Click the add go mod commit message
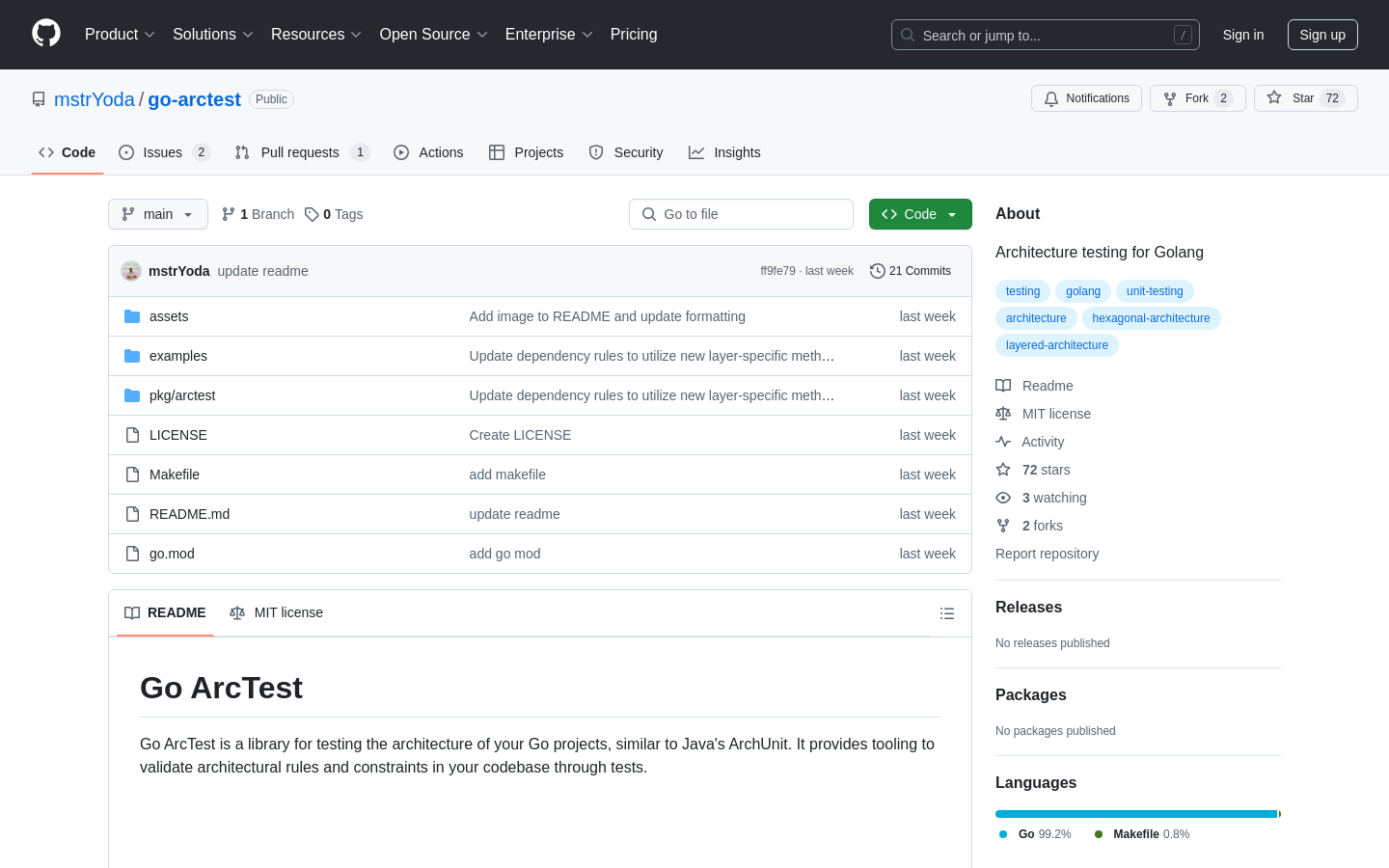1389x868 pixels. (504, 554)
